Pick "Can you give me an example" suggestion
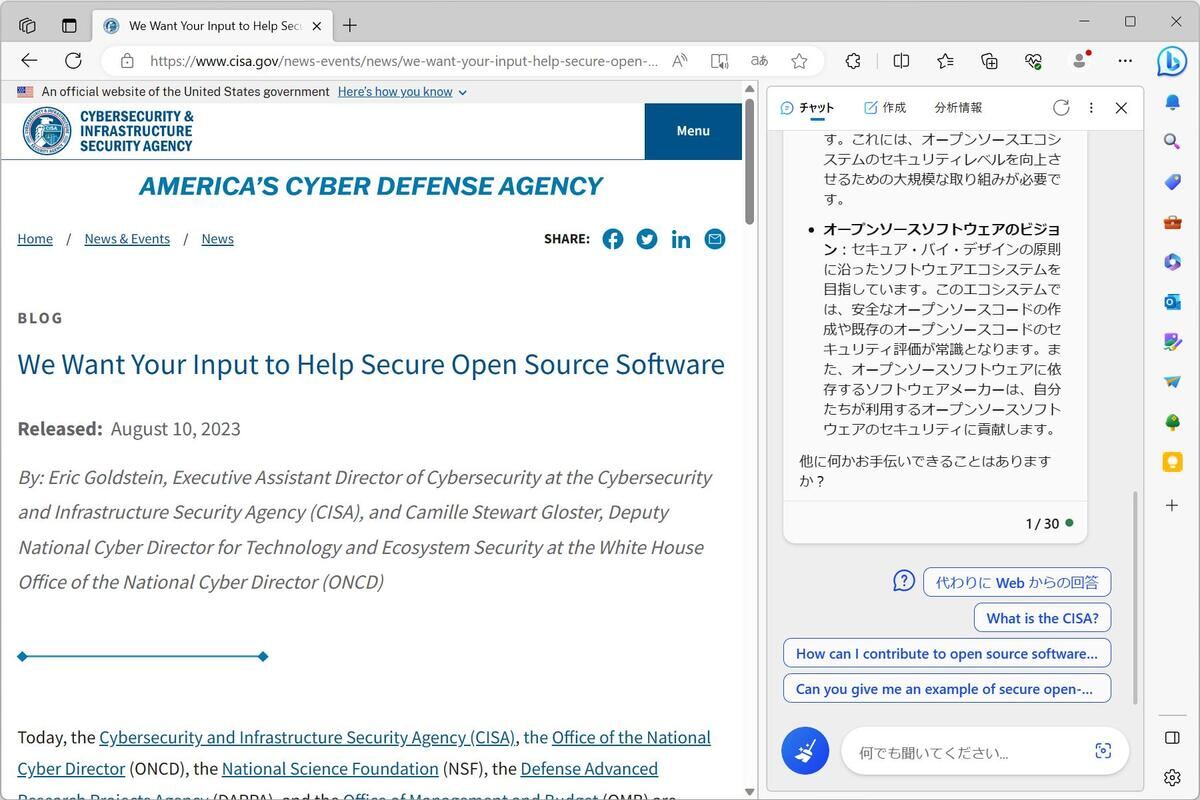This screenshot has width=1200, height=800. 947,688
